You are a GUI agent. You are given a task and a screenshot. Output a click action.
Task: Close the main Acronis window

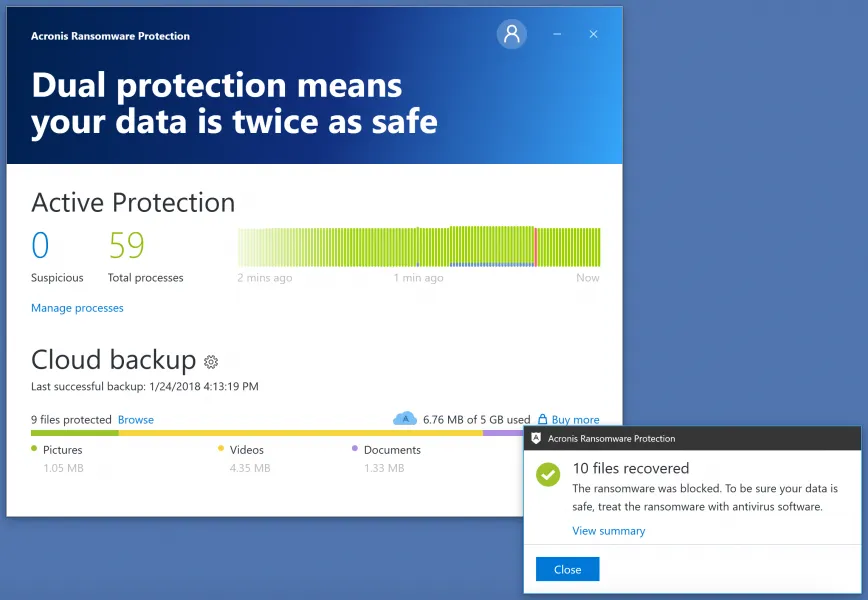[593, 34]
